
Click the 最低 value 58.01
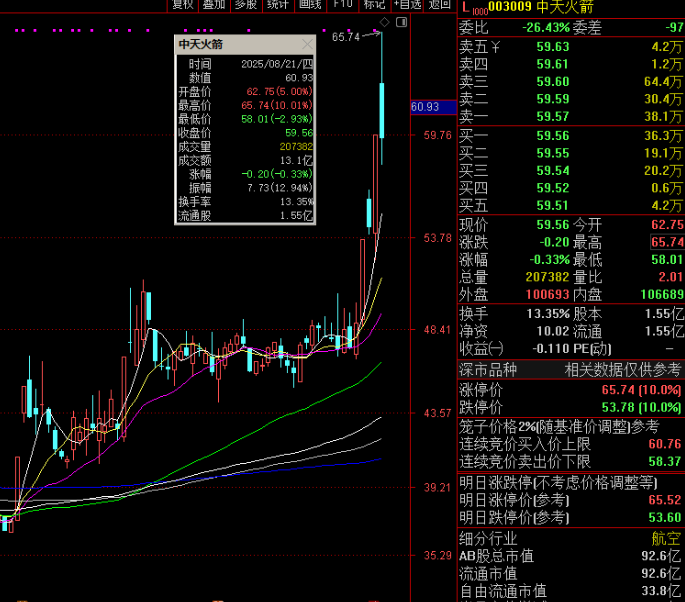coord(667,260)
